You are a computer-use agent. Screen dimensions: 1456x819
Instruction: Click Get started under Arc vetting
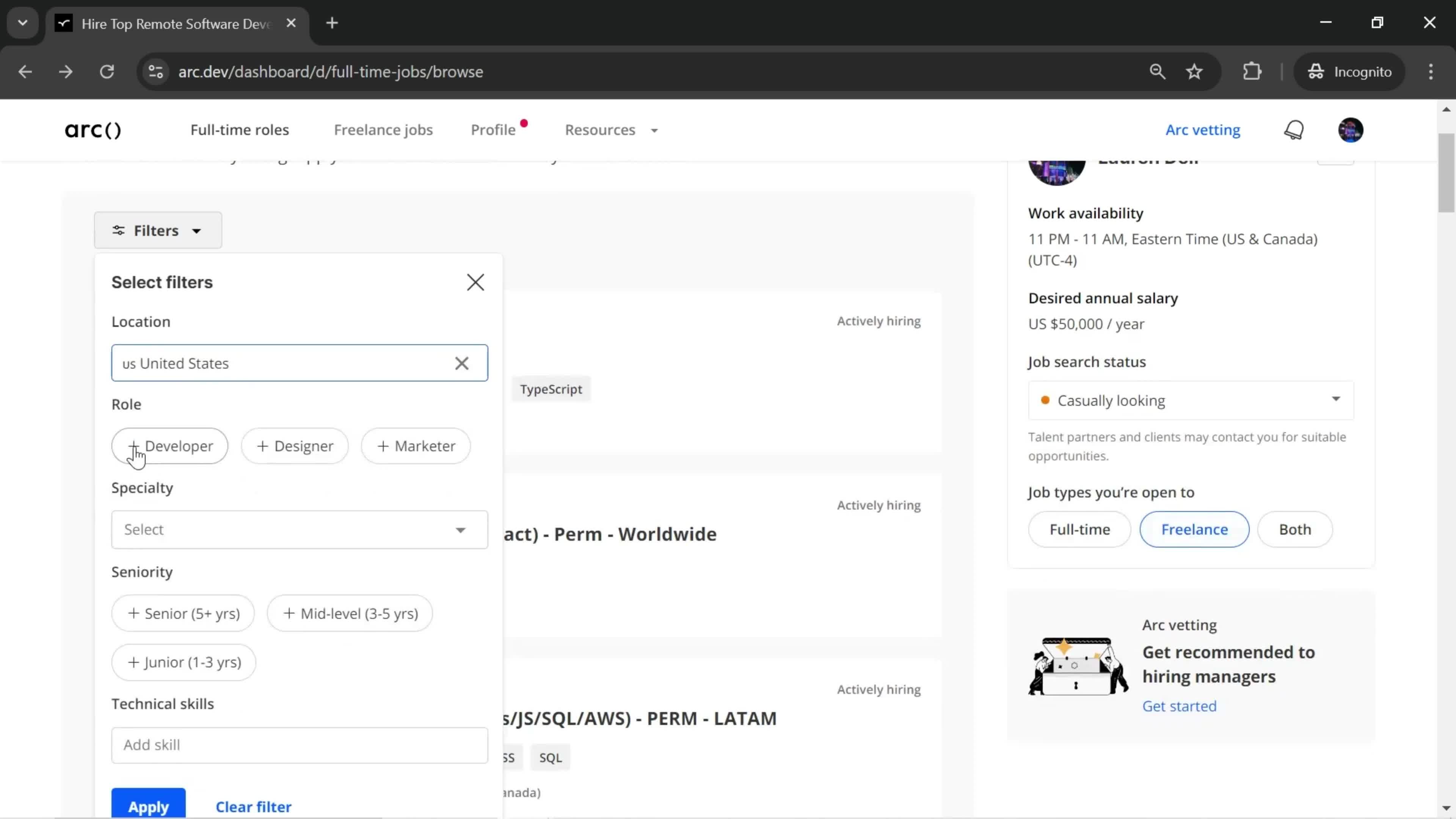point(1180,706)
